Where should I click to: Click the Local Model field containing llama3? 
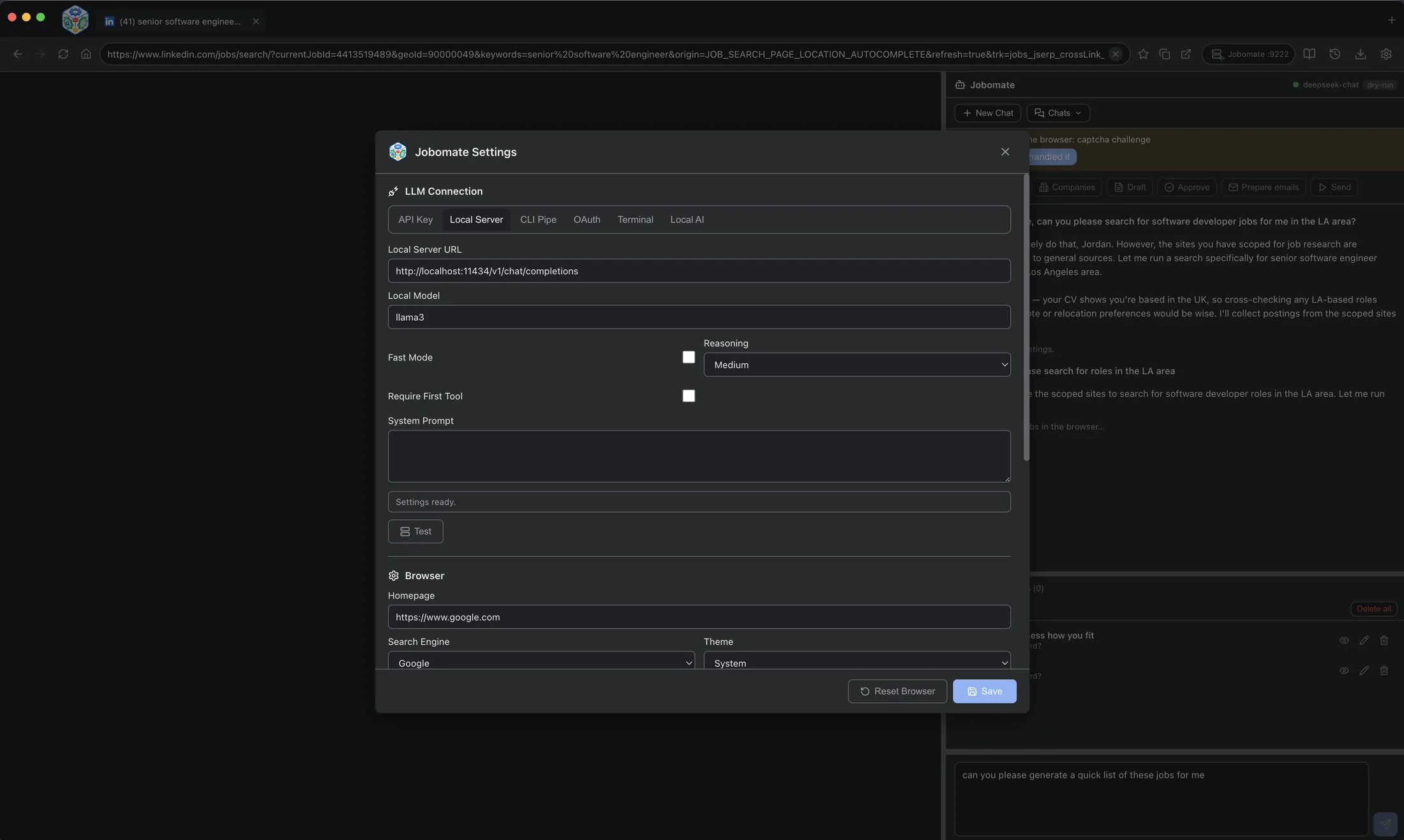699,317
